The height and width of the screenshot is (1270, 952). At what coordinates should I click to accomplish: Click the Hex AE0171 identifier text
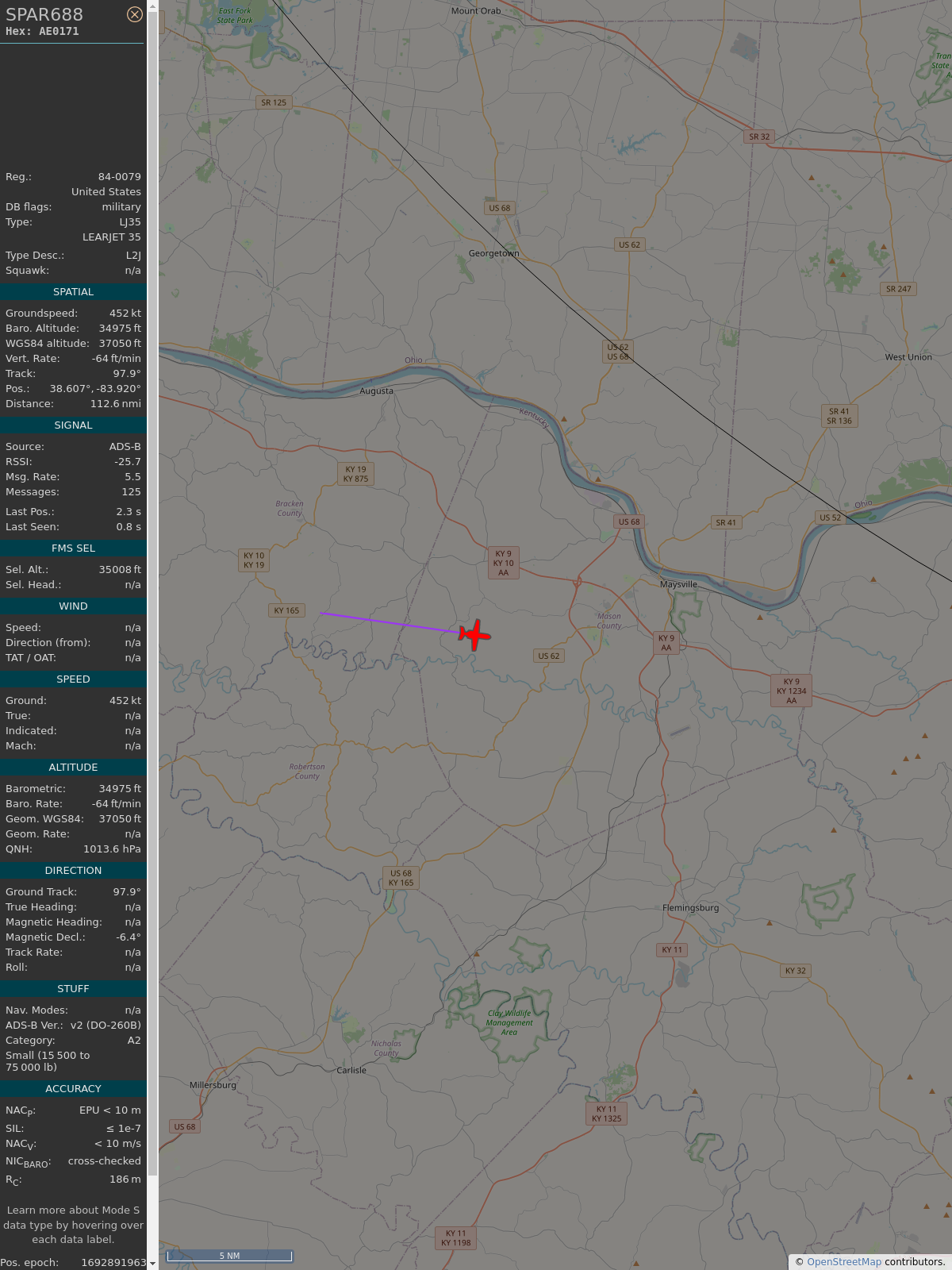[42, 32]
